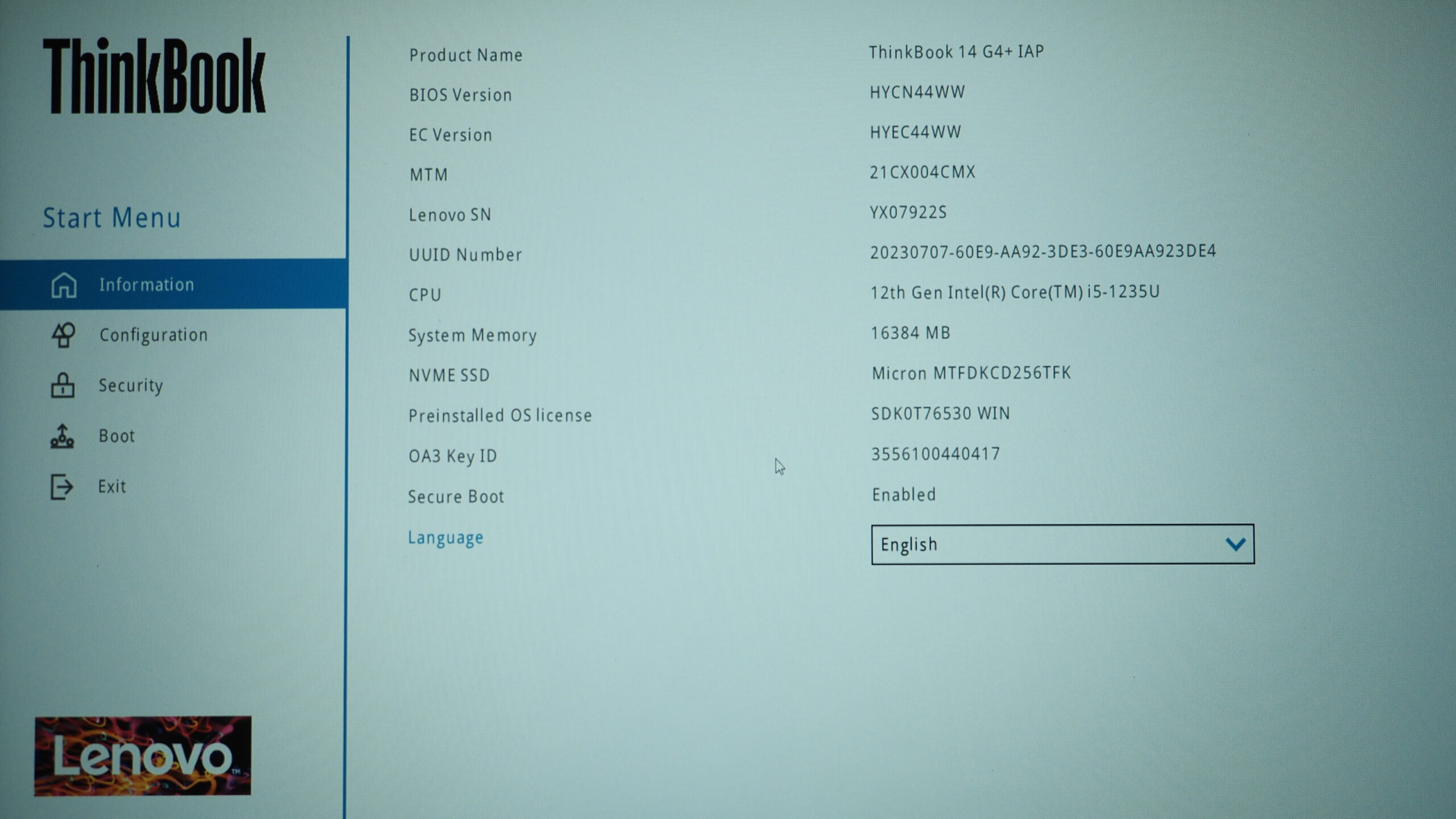Click the Product Name value text
Screen dimensions: 1456x819
point(956,52)
